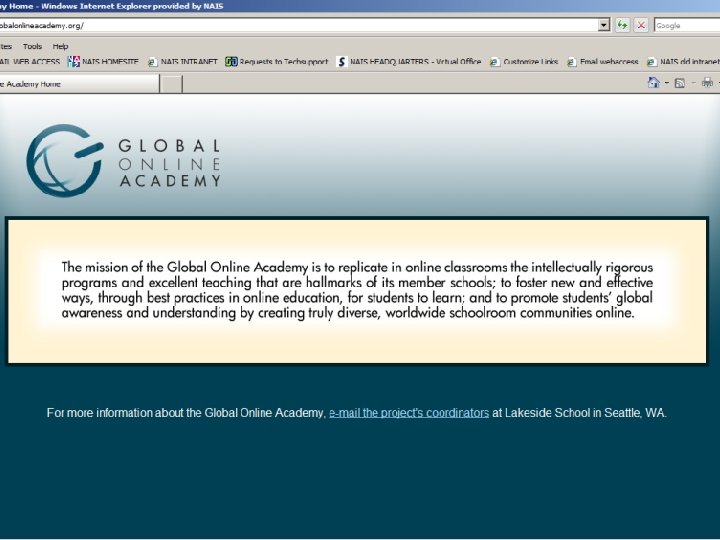The height and width of the screenshot is (540, 720).
Task: Click the 'Lakeside School in Seattle, WA' text
Action: point(585,413)
